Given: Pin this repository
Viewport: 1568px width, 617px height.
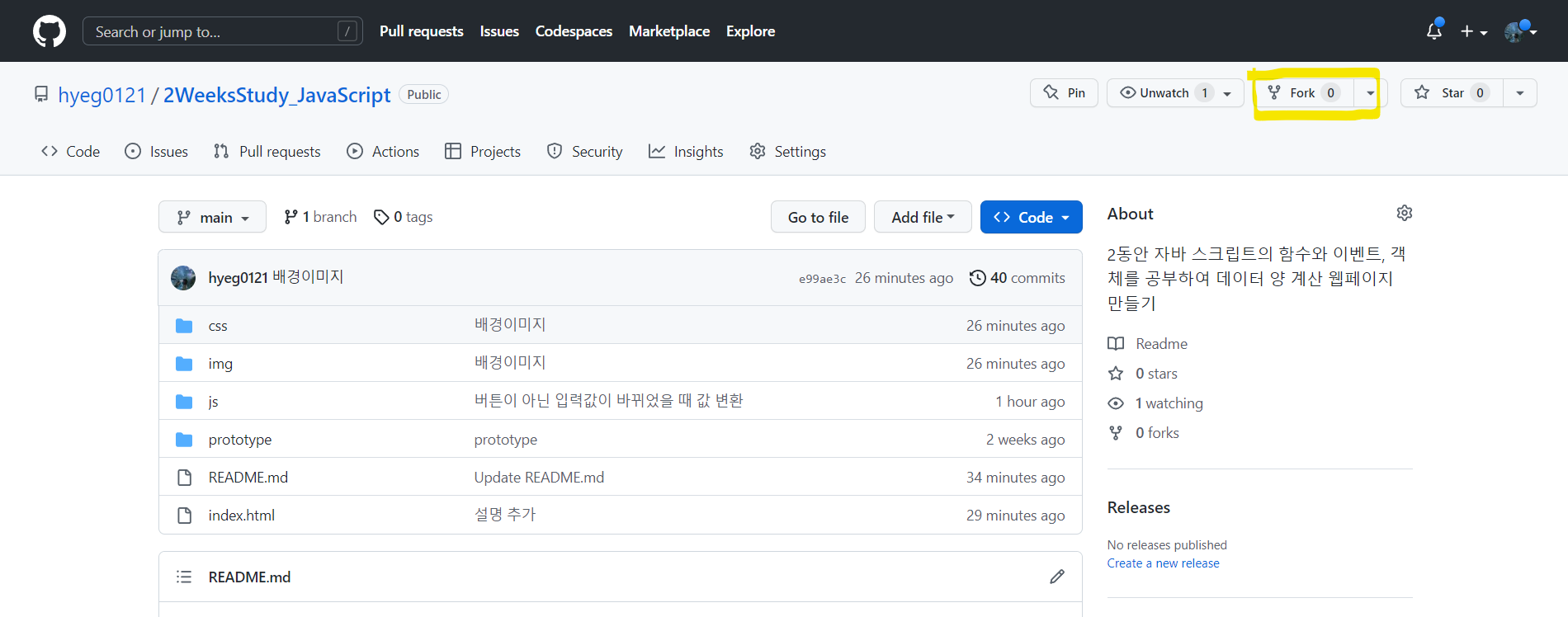Looking at the screenshot, I should pos(1064,93).
